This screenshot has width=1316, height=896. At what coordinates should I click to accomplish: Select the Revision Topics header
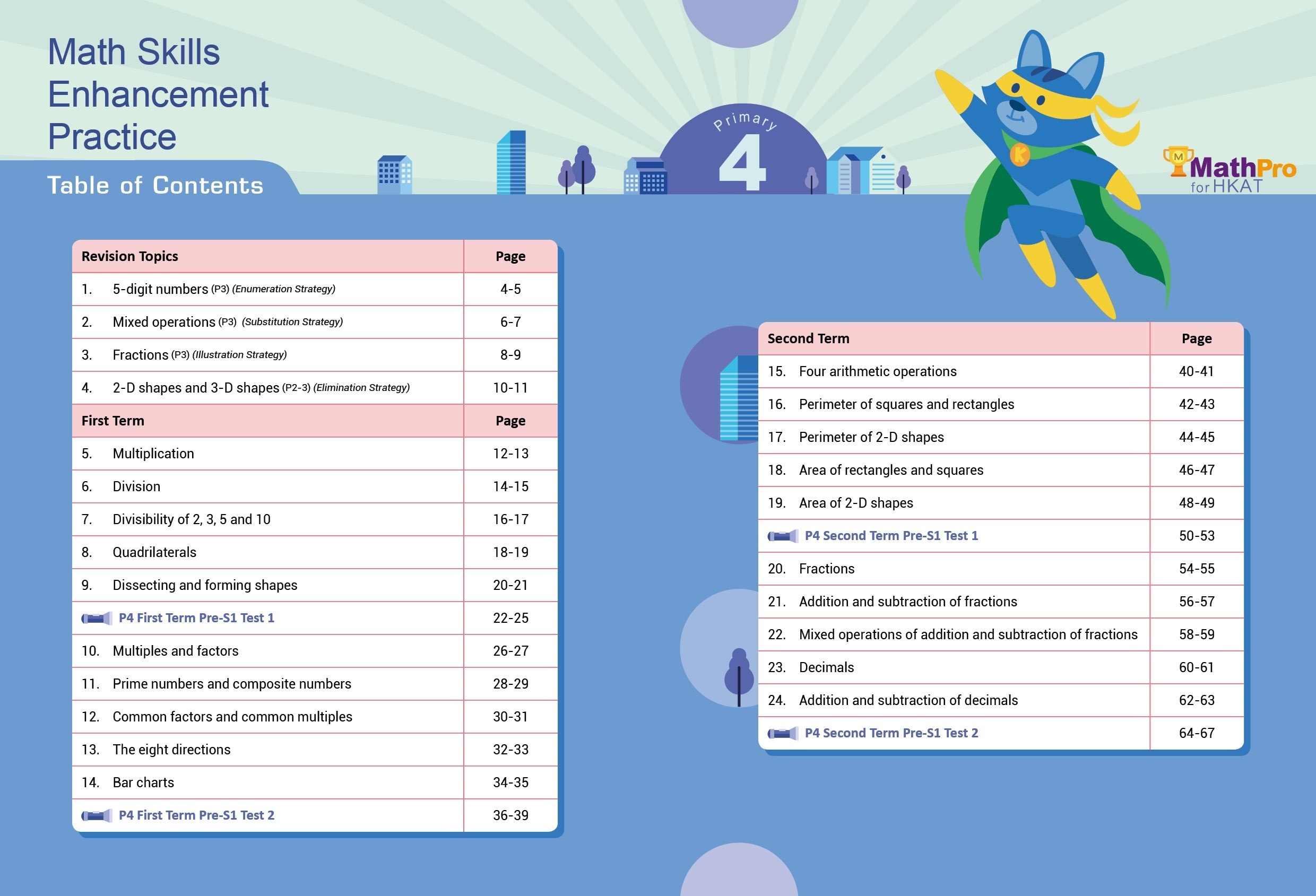[129, 256]
